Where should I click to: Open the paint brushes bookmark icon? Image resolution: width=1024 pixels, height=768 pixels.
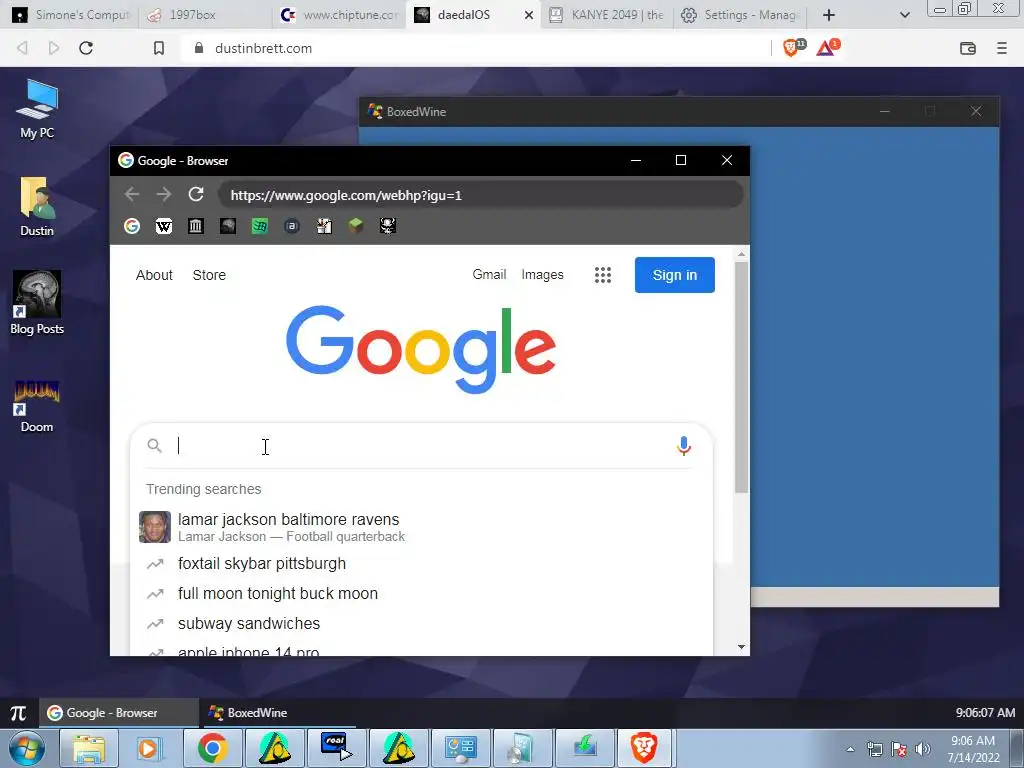(324, 226)
